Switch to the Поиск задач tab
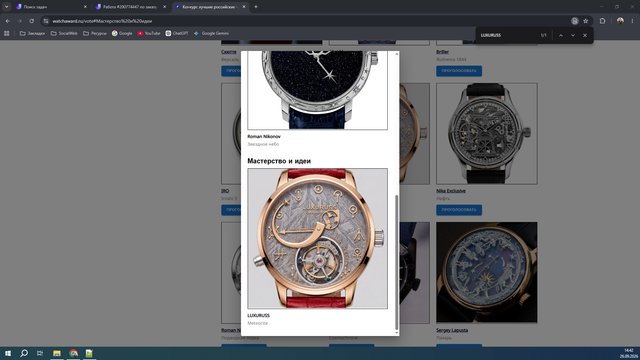Viewport: 640px width, 360px height. tap(50, 7)
